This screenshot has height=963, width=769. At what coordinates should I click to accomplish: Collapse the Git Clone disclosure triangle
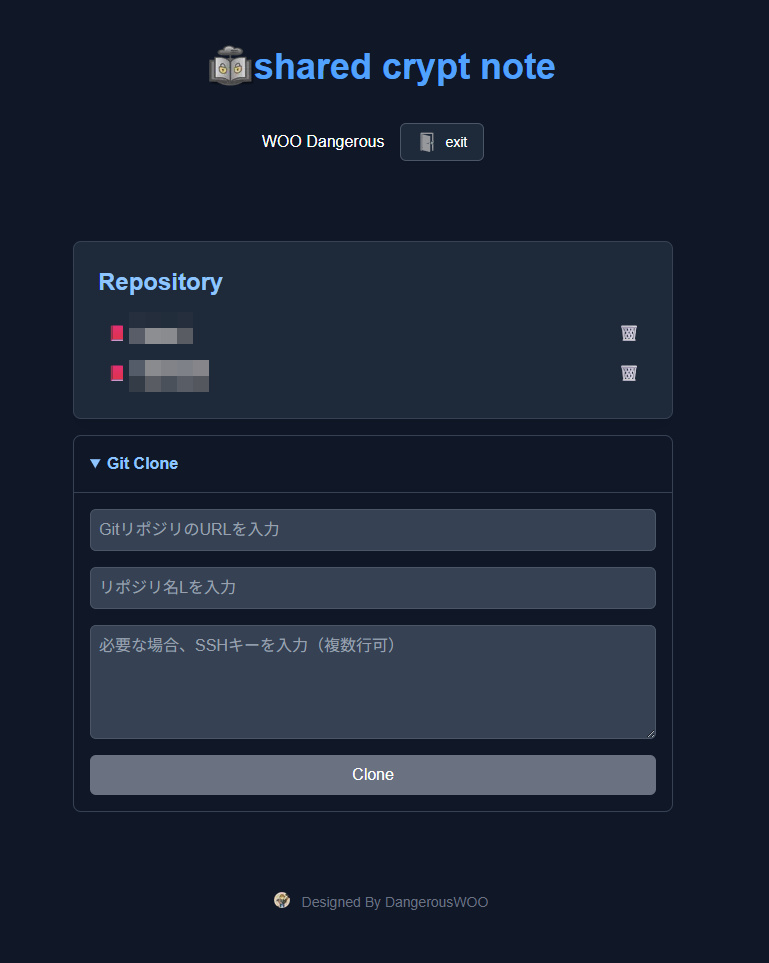[95, 464]
